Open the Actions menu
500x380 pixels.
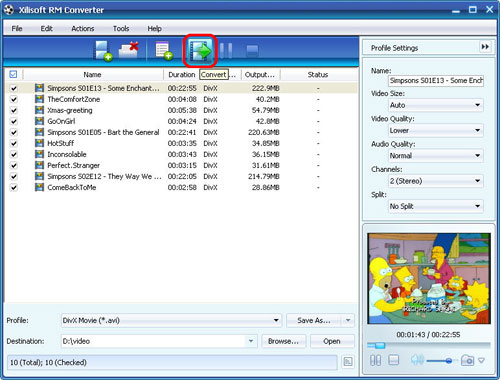[x=82, y=28]
